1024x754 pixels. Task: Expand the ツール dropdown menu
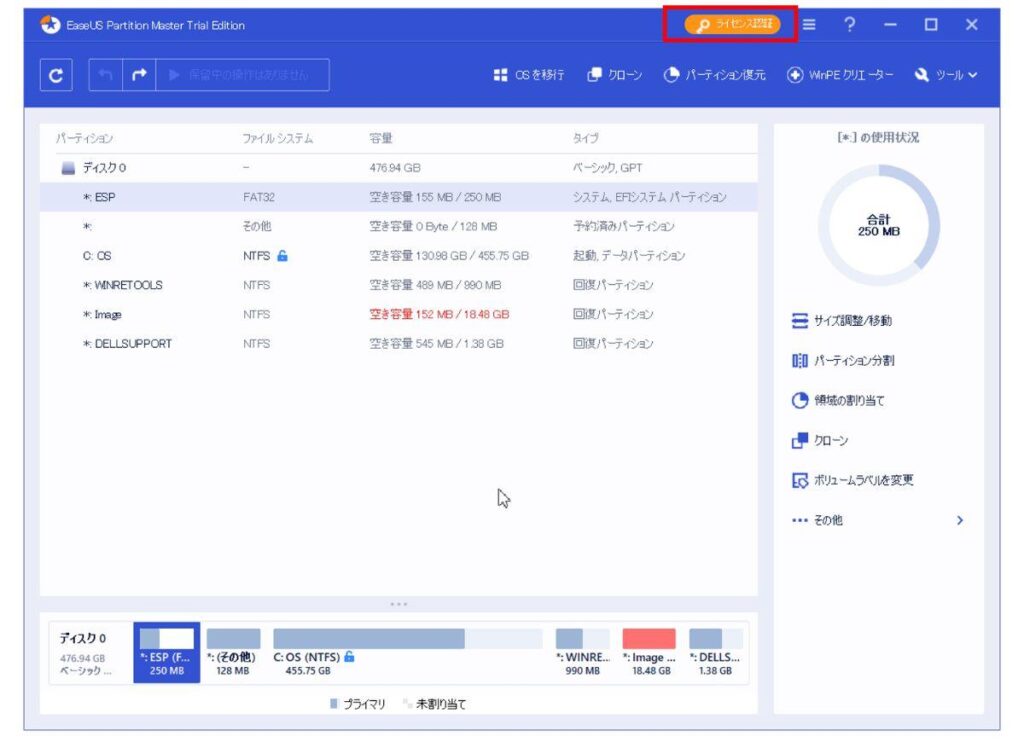pyautogui.click(x=946, y=75)
